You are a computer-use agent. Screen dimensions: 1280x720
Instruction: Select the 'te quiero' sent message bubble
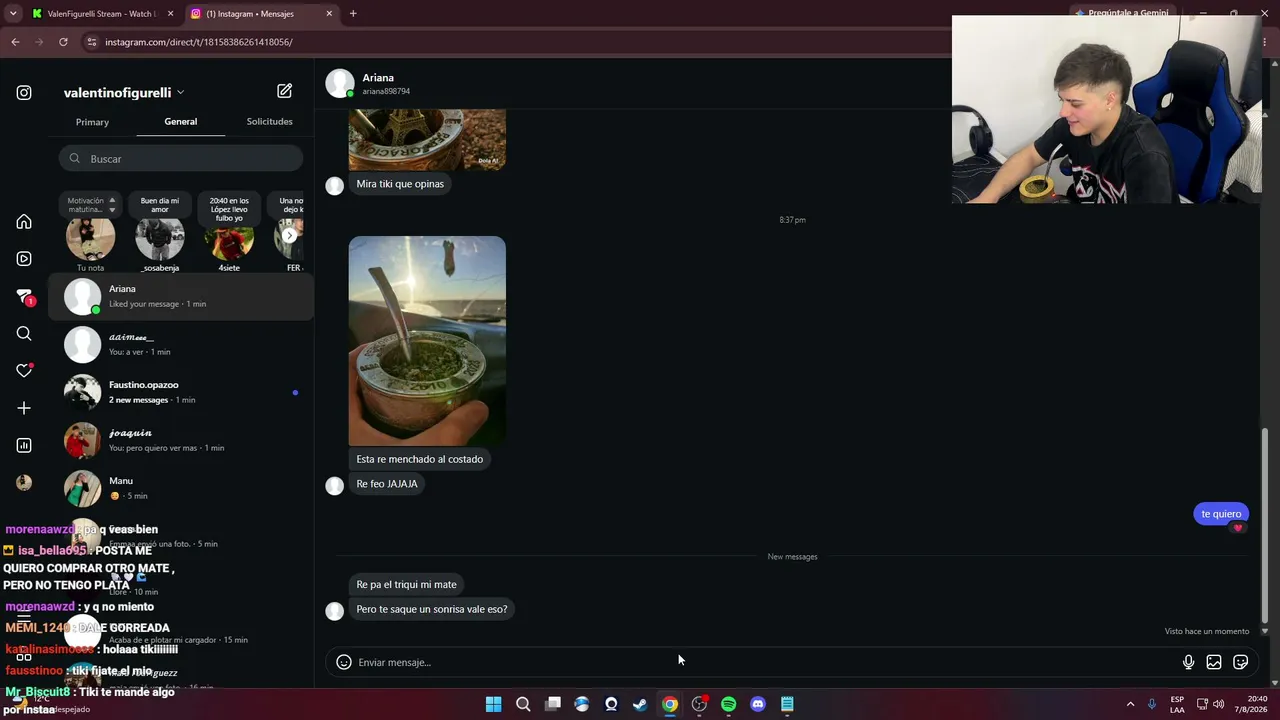click(x=1221, y=514)
